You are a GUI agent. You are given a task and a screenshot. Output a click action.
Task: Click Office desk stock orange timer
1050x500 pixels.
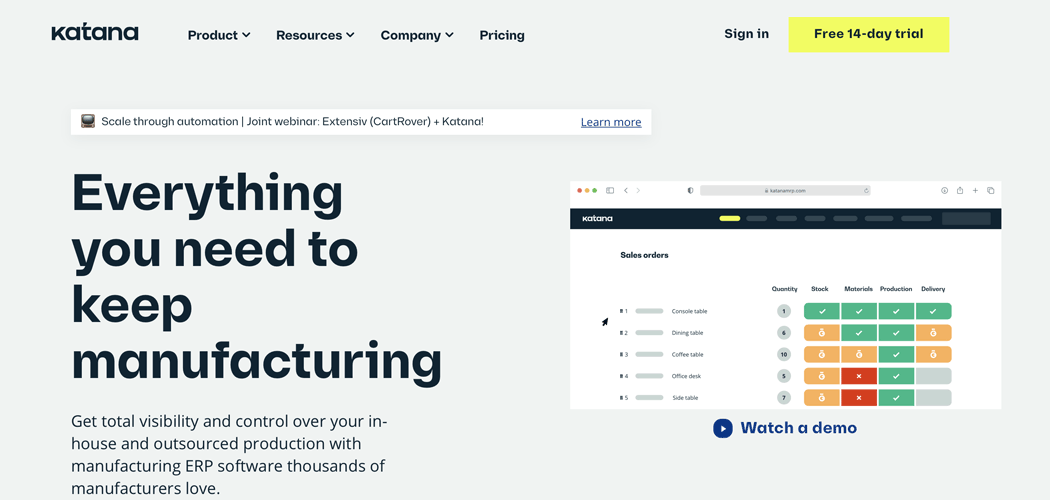coord(822,376)
